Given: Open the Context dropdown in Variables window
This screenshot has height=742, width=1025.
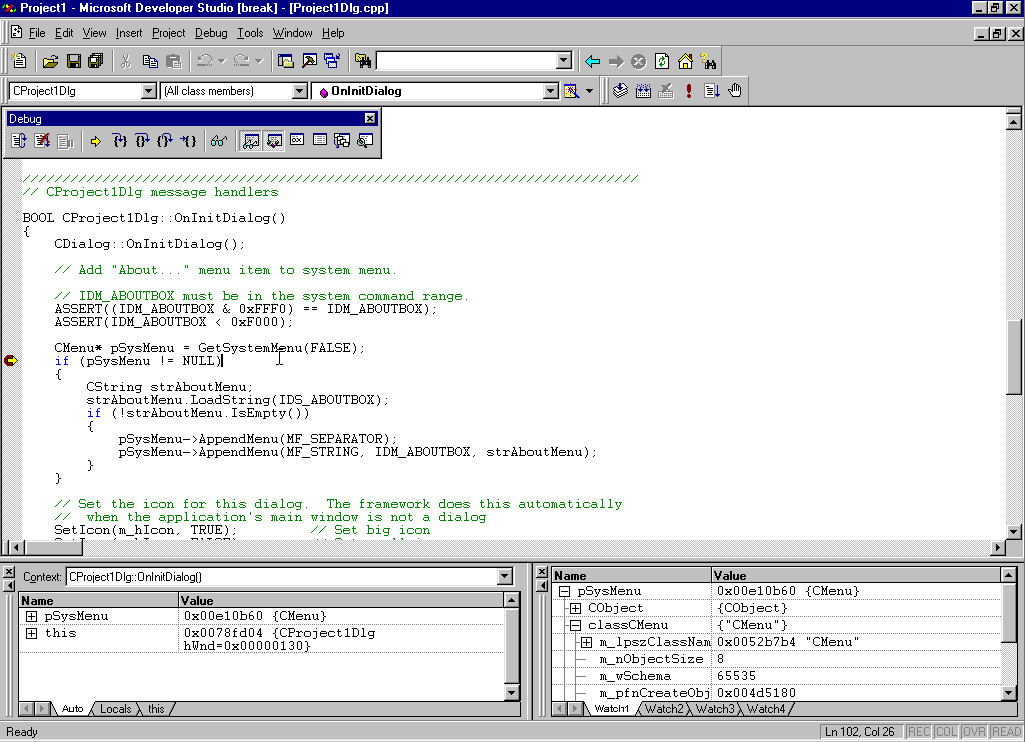Looking at the screenshot, I should (505, 577).
